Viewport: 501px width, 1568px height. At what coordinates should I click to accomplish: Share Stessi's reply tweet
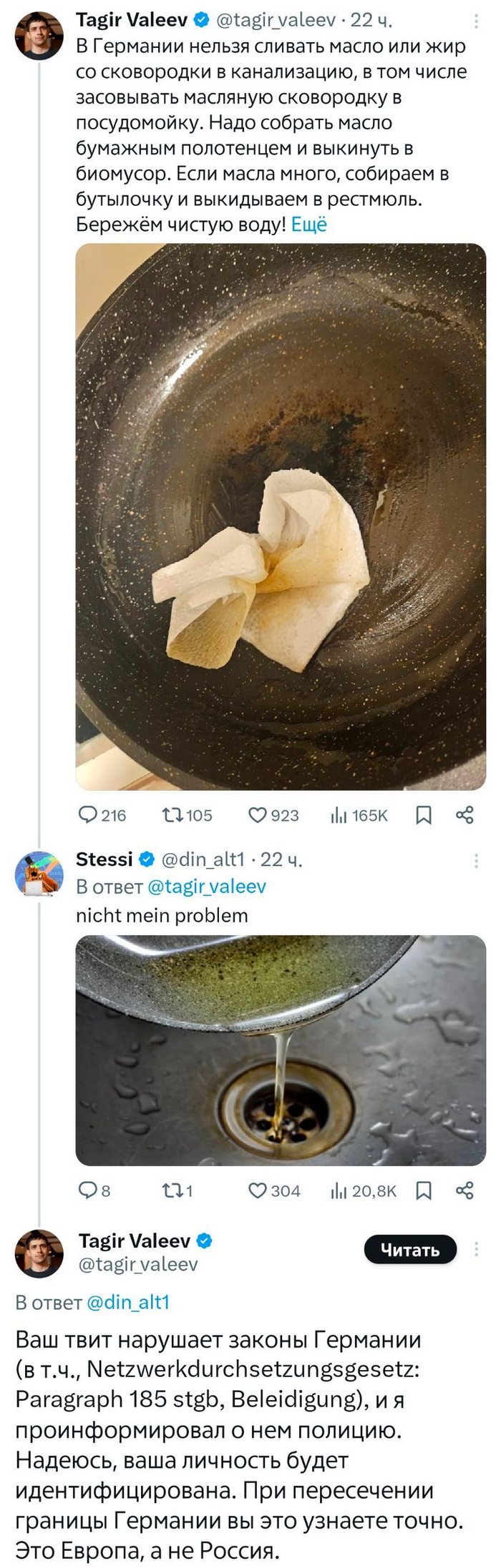[x=464, y=1190]
